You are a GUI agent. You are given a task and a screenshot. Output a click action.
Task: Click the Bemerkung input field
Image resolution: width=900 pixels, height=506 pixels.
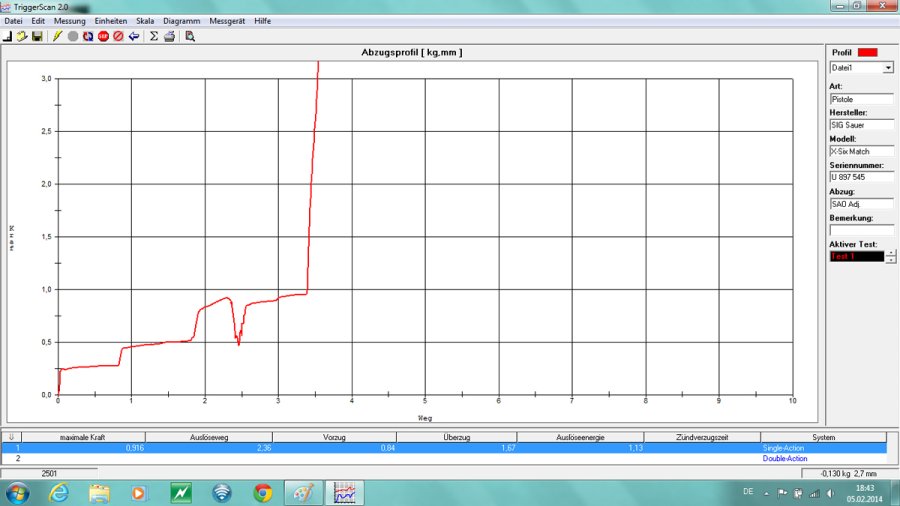861,230
